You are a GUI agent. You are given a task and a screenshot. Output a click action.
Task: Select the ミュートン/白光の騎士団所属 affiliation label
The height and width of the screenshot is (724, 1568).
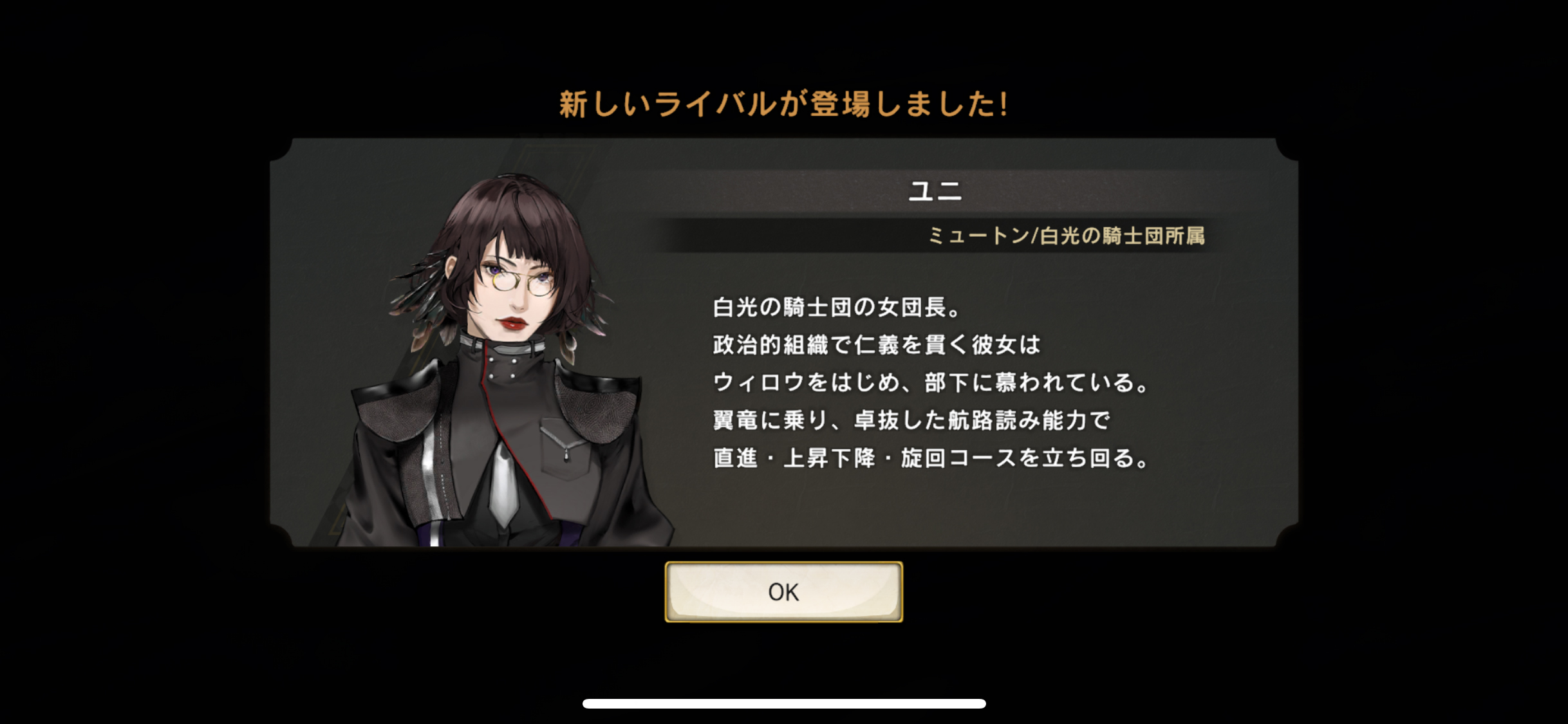tap(1066, 236)
